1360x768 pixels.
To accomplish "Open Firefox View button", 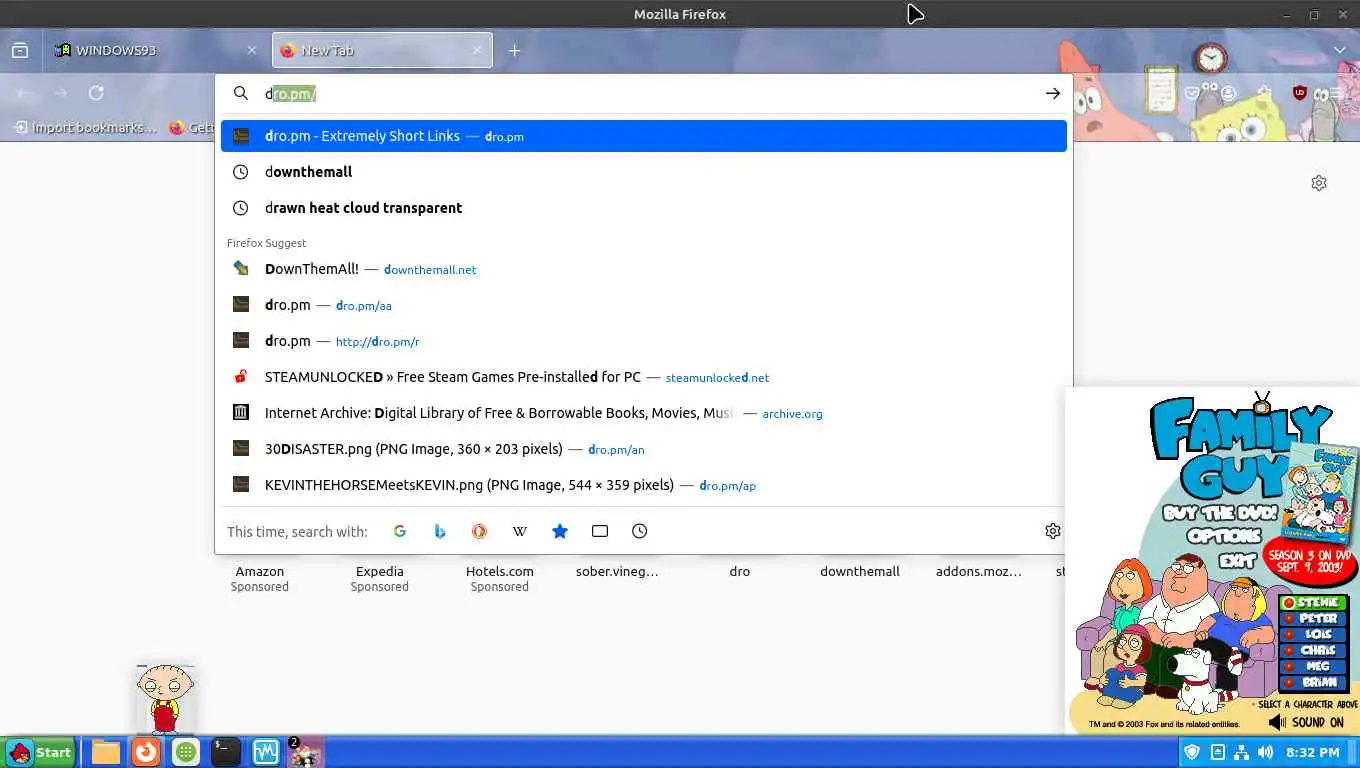I will tap(20, 50).
